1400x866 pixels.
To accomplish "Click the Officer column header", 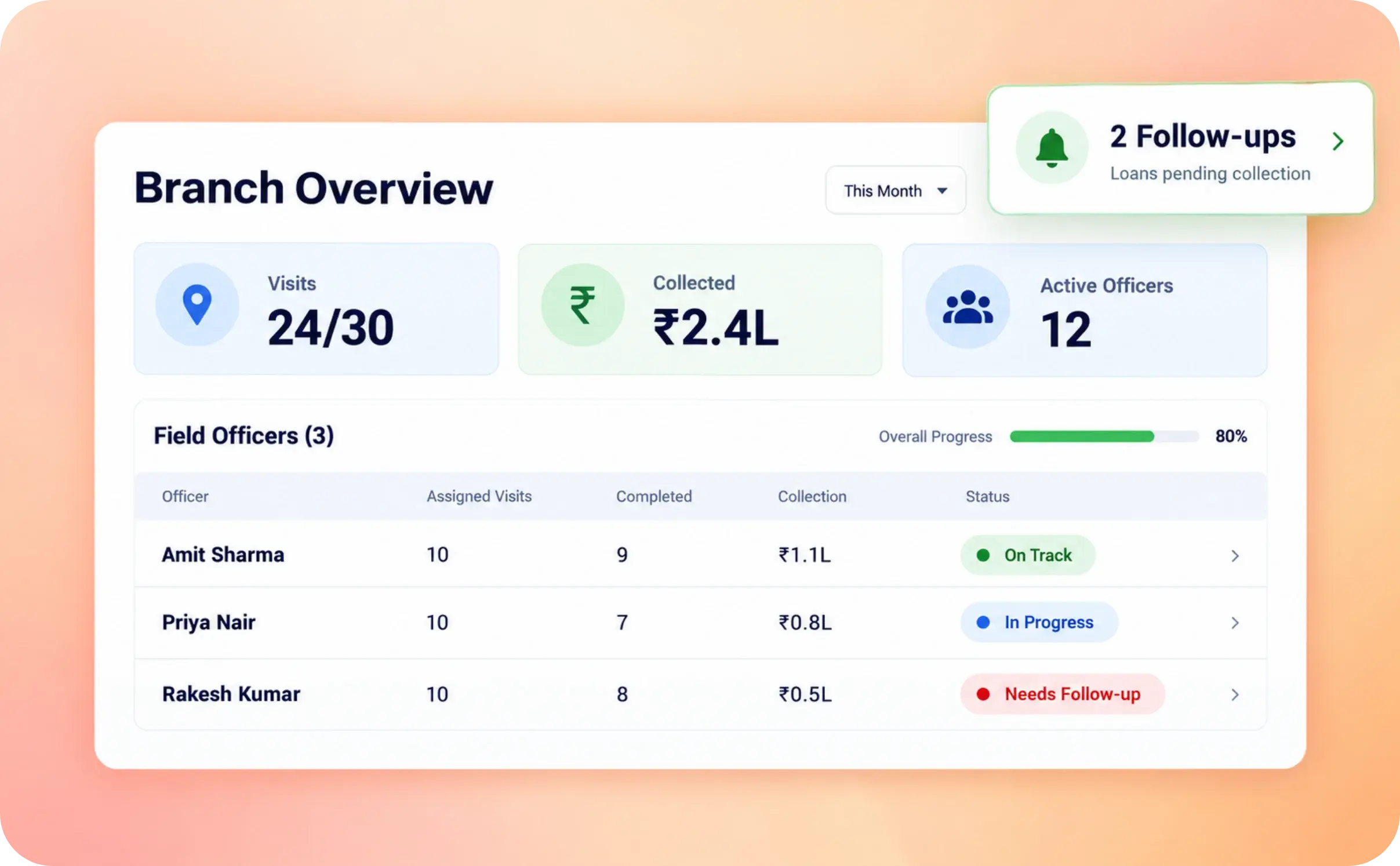I will (x=185, y=496).
